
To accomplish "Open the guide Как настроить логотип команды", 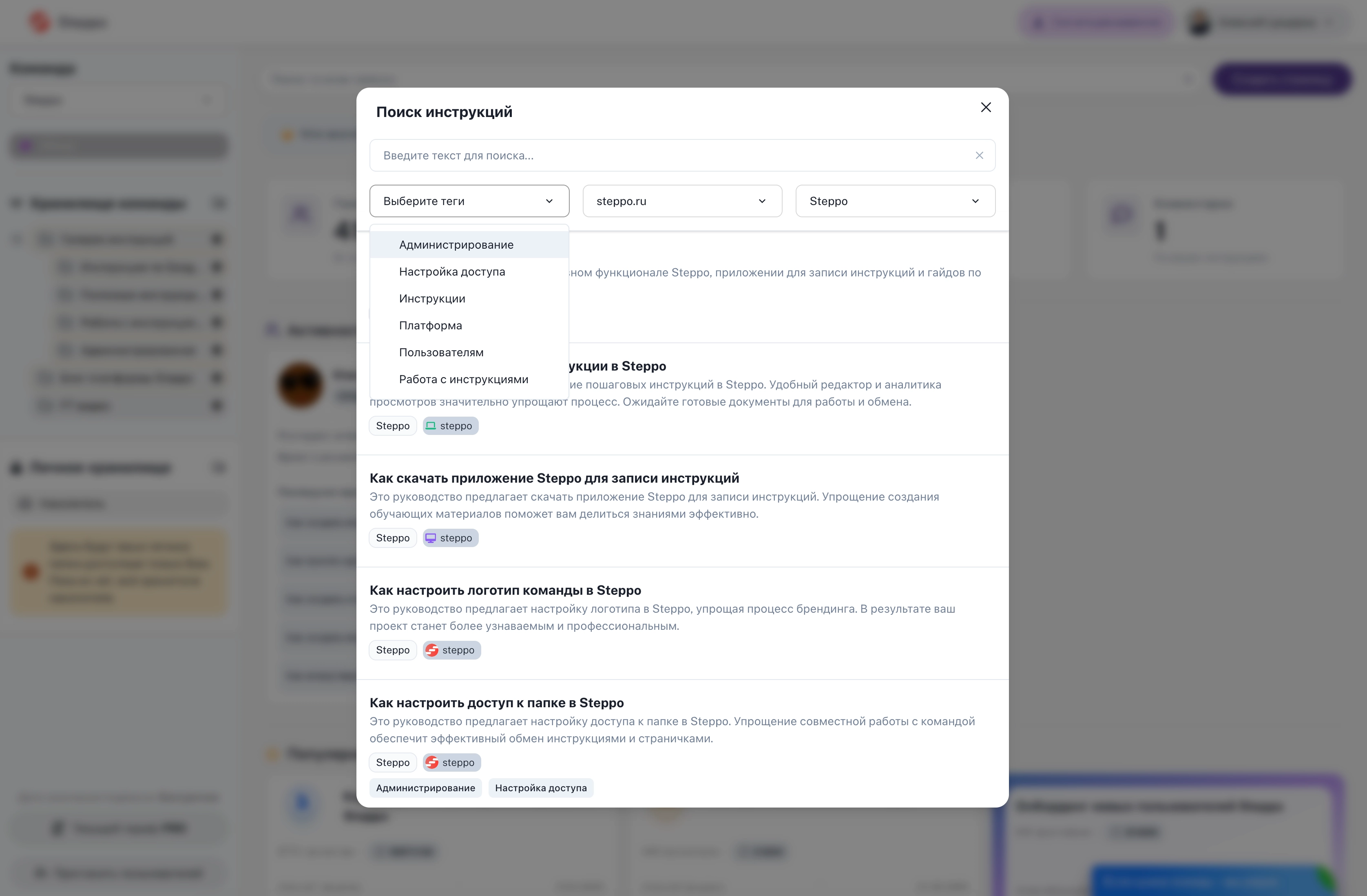I will pyautogui.click(x=505, y=590).
